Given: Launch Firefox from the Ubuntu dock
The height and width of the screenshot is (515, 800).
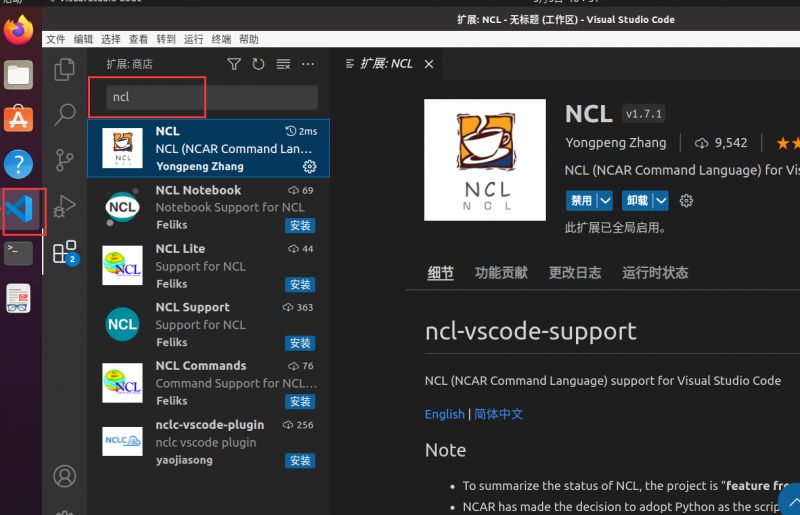Looking at the screenshot, I should 18,30.
